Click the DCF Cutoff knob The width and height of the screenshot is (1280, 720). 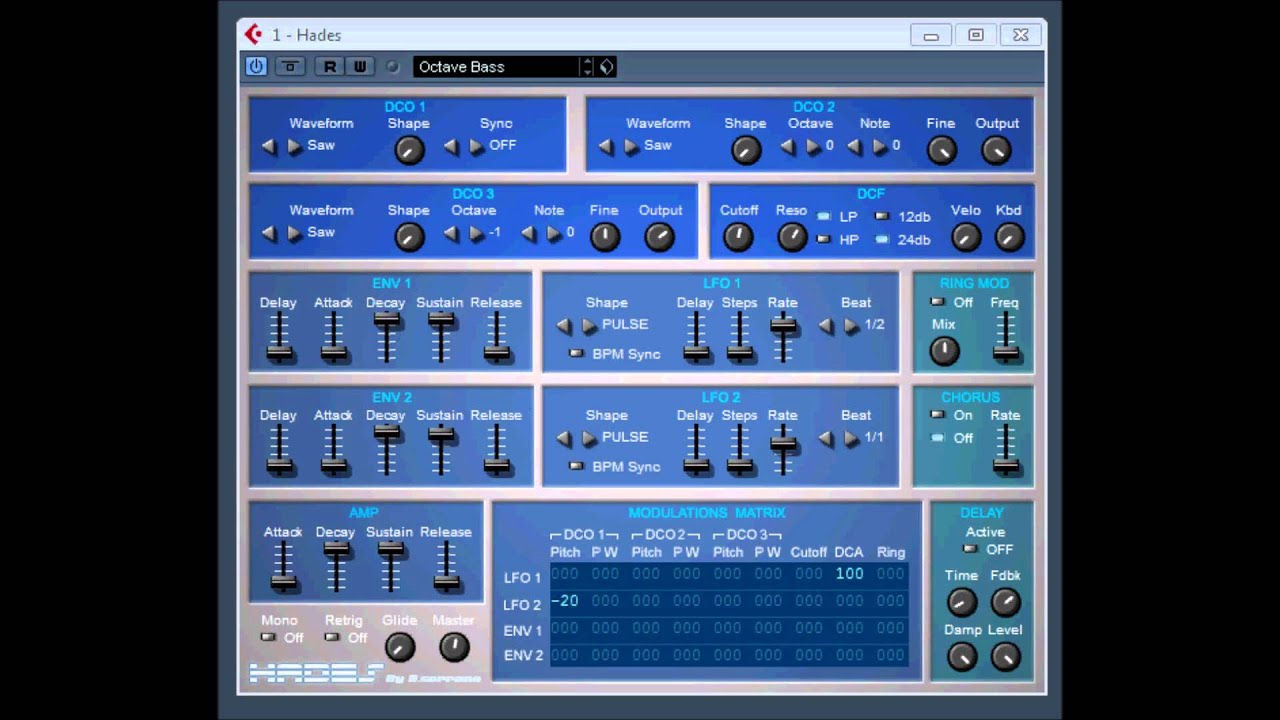[x=738, y=237]
